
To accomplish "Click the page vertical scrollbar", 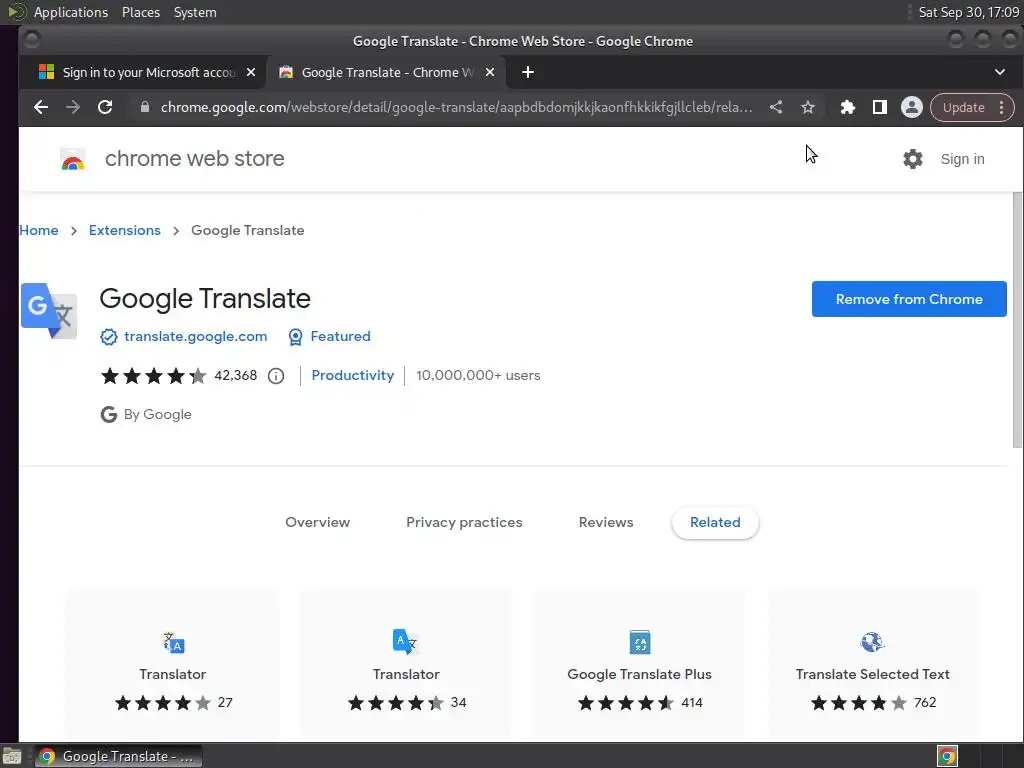I will tap(1017, 320).
